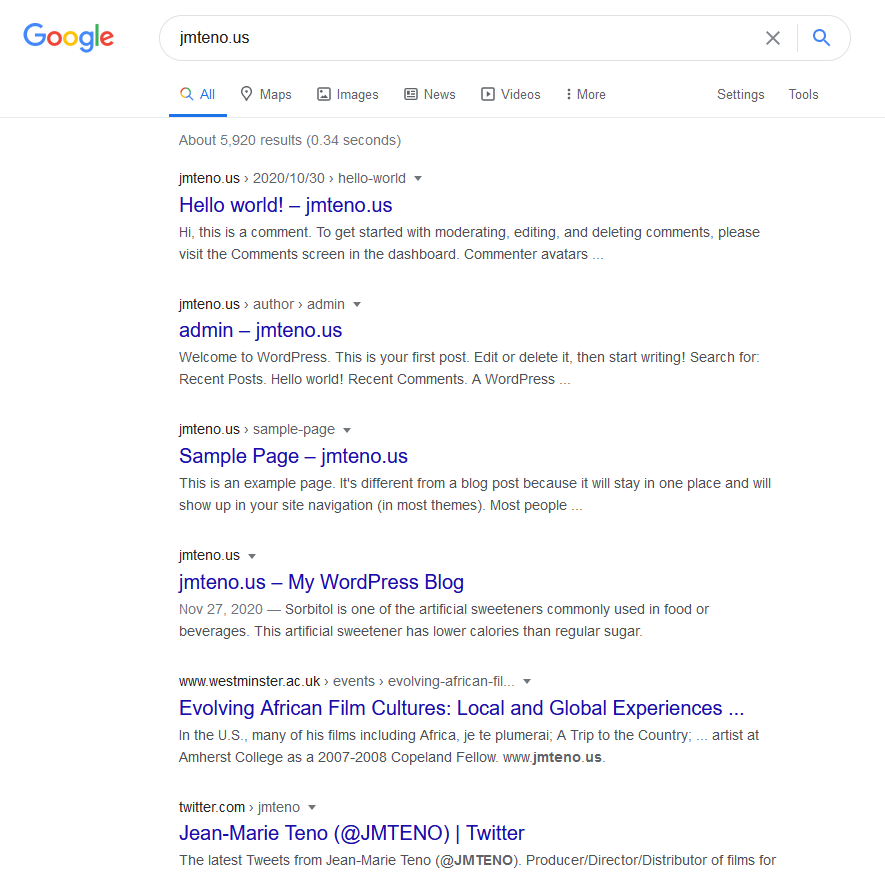Click the Videos play icon
Viewport: 885px width, 875px height.
488,94
